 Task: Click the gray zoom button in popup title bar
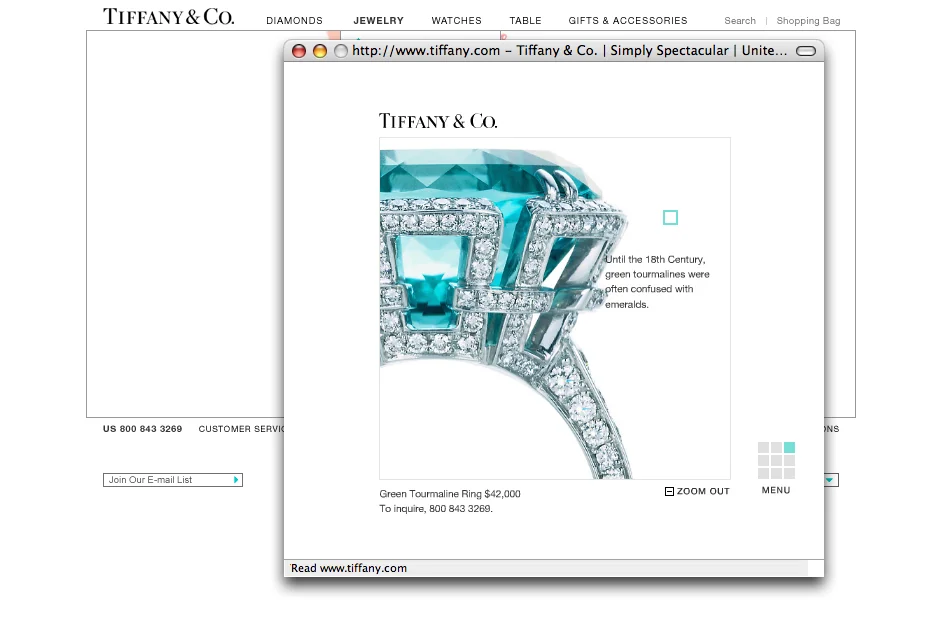tap(341, 51)
